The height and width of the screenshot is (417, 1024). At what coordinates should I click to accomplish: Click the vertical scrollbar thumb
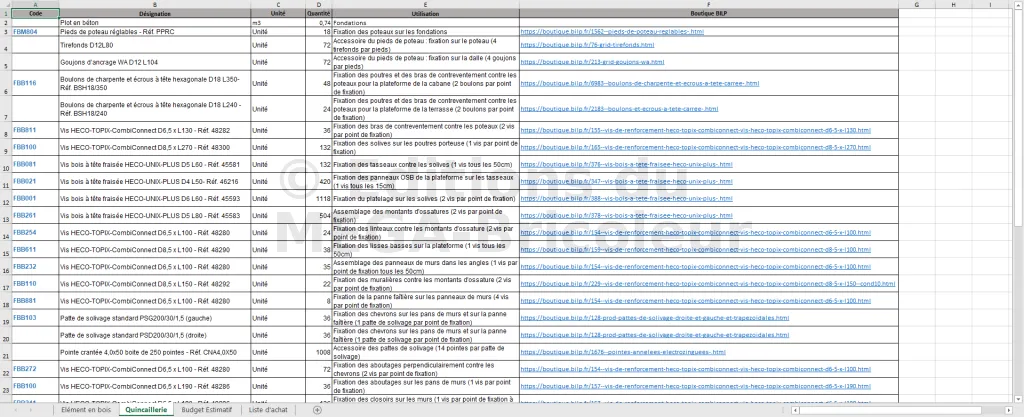[x=1019, y=117]
